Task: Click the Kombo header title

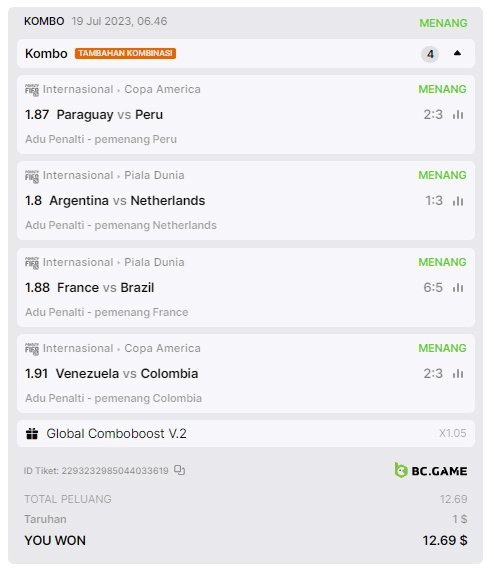Action: (x=46, y=53)
